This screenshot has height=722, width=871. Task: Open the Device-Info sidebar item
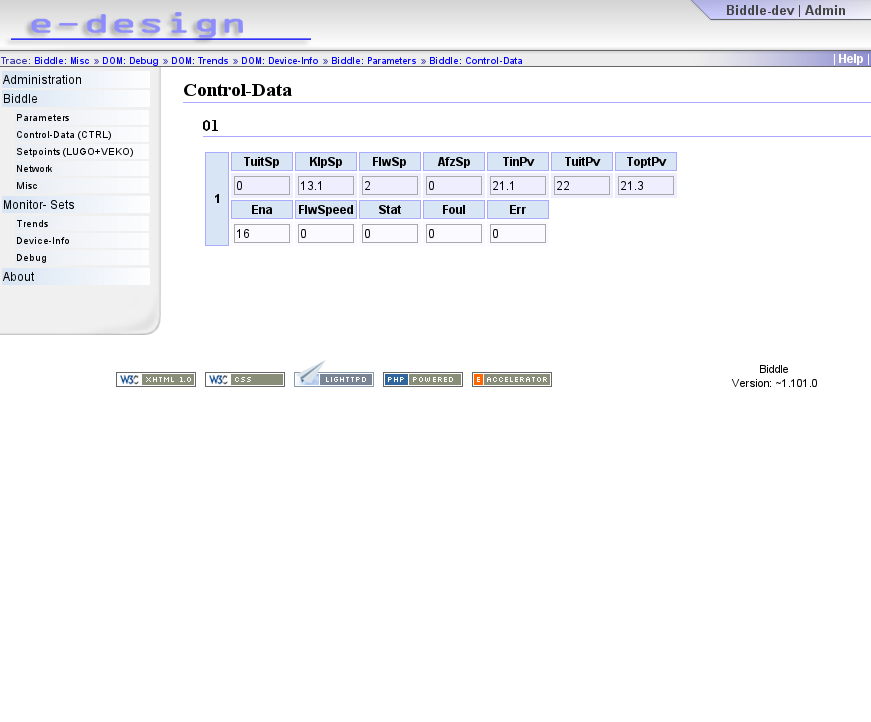(x=43, y=241)
